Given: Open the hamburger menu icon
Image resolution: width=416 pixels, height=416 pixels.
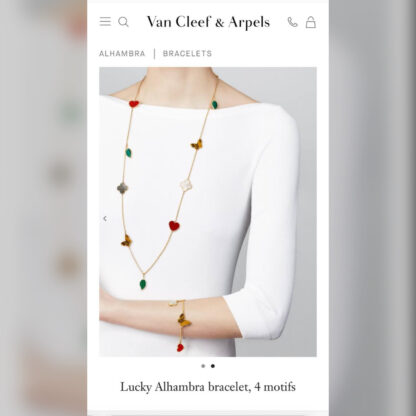Looking at the screenshot, I should 105,22.
